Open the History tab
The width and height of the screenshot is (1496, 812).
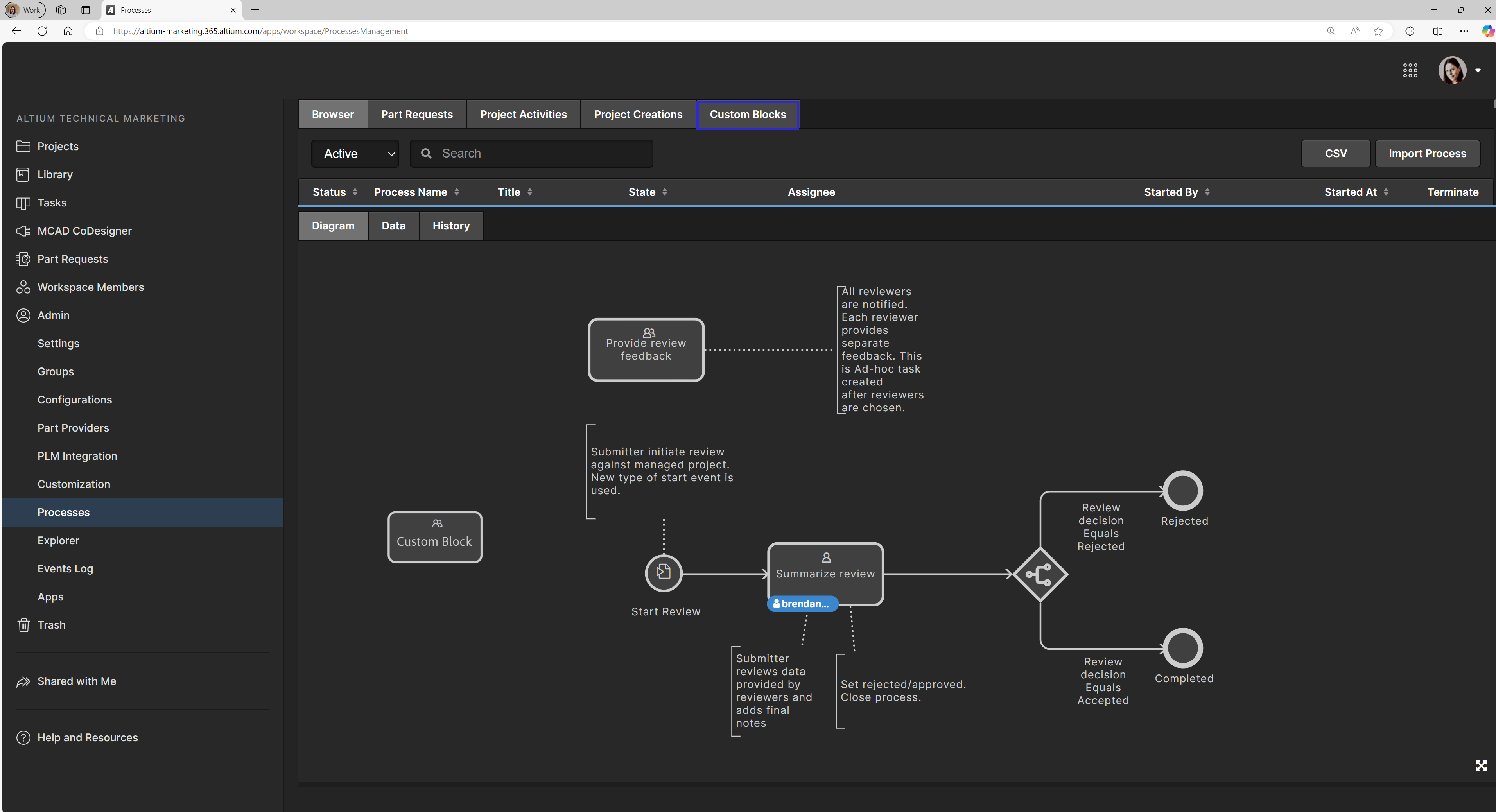click(x=451, y=226)
